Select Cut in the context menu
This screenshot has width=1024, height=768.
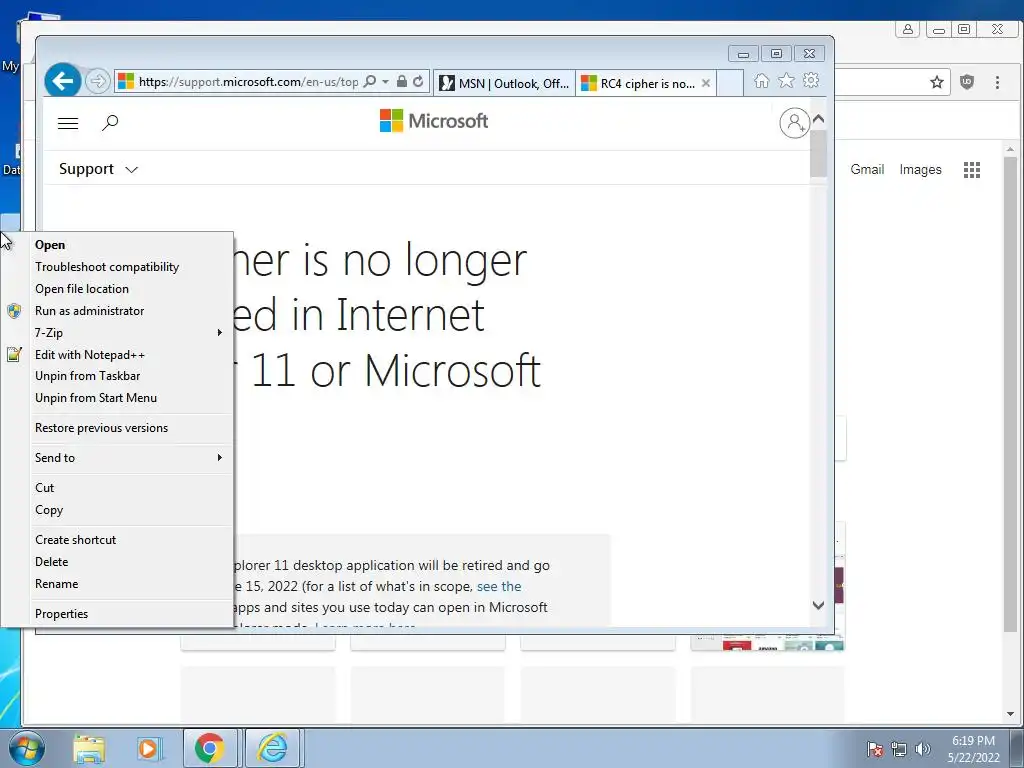tap(118, 488)
